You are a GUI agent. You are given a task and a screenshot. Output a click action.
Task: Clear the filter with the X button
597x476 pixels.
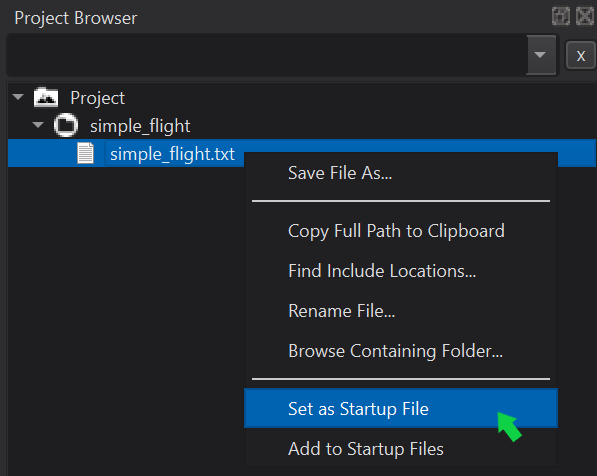pos(581,56)
